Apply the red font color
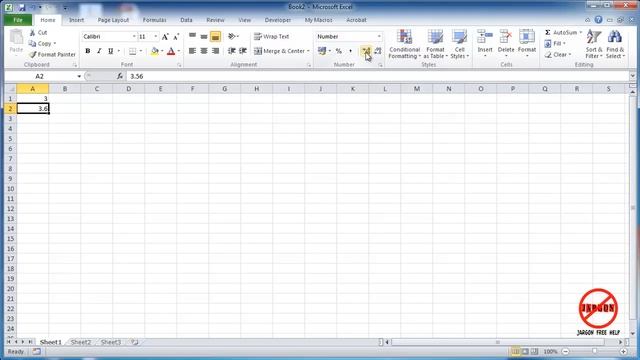 coord(171,51)
